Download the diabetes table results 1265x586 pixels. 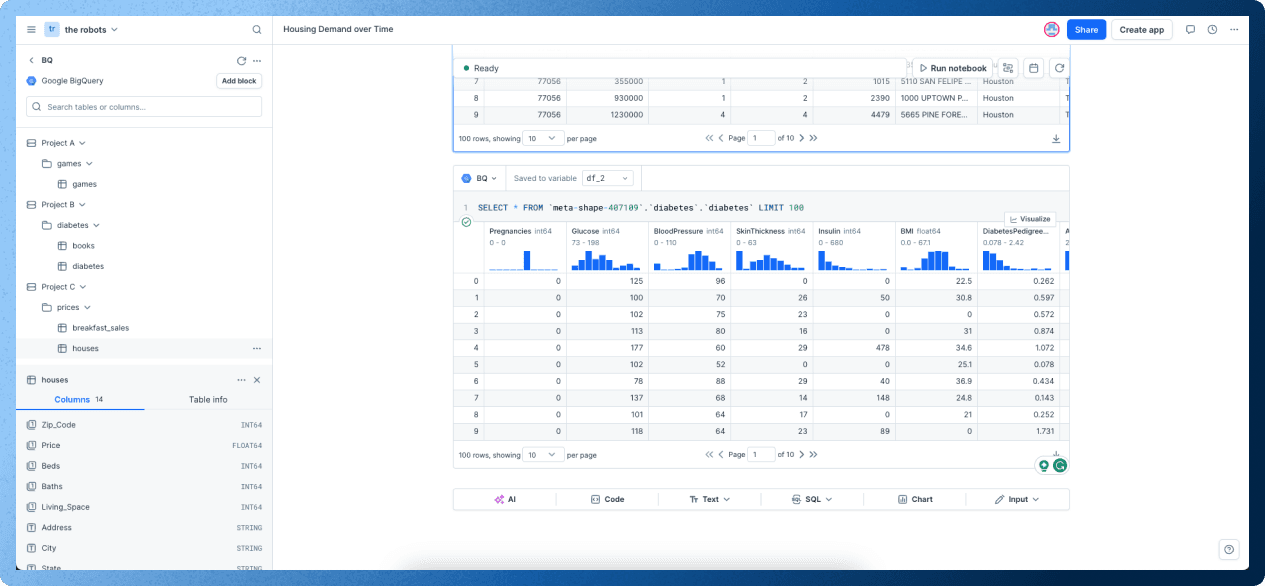(x=1056, y=453)
